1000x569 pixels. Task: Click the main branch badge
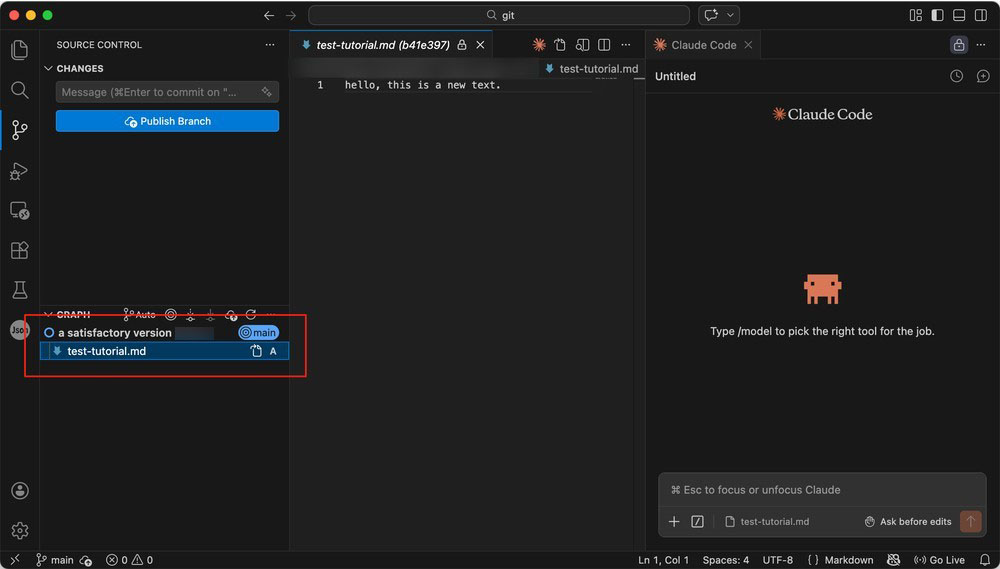[258, 333]
